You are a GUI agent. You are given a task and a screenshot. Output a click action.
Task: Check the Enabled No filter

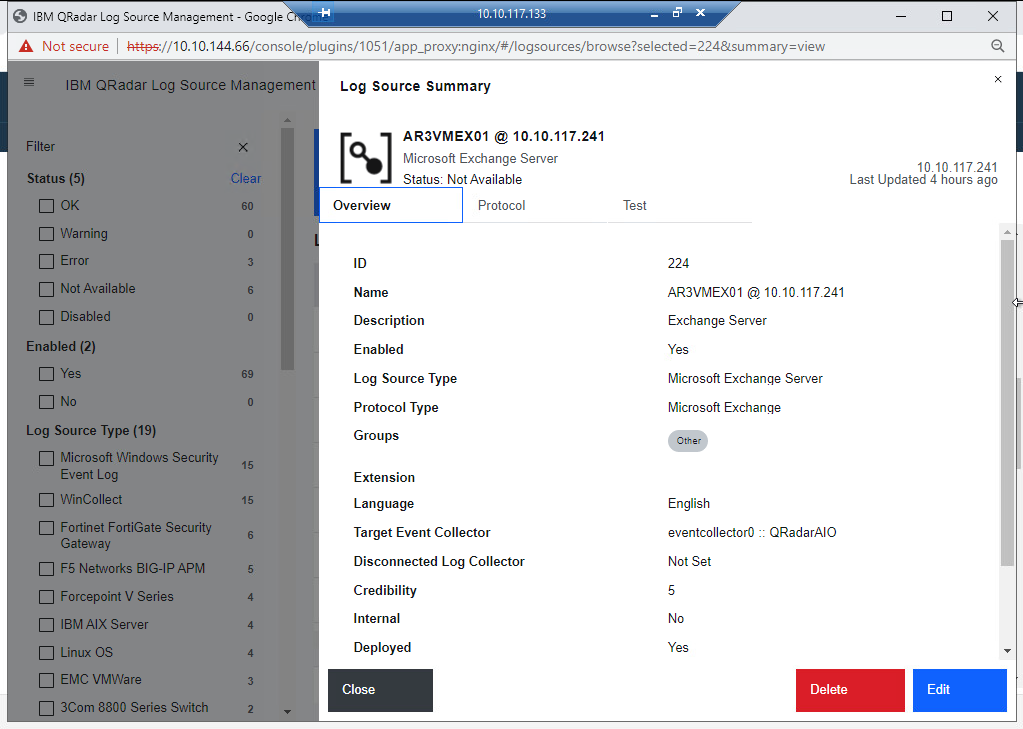46,402
